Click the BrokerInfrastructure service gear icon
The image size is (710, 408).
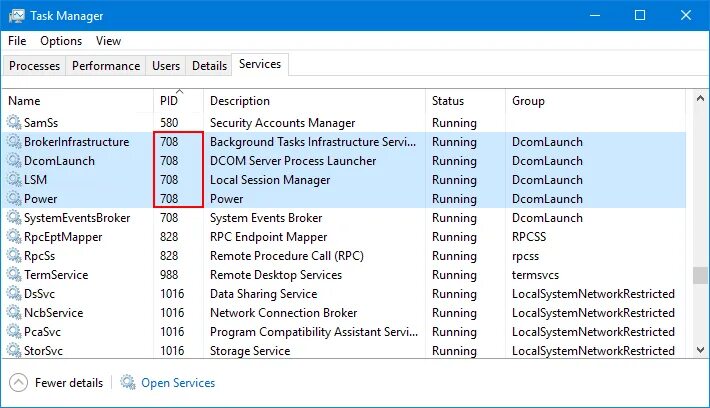(14, 142)
